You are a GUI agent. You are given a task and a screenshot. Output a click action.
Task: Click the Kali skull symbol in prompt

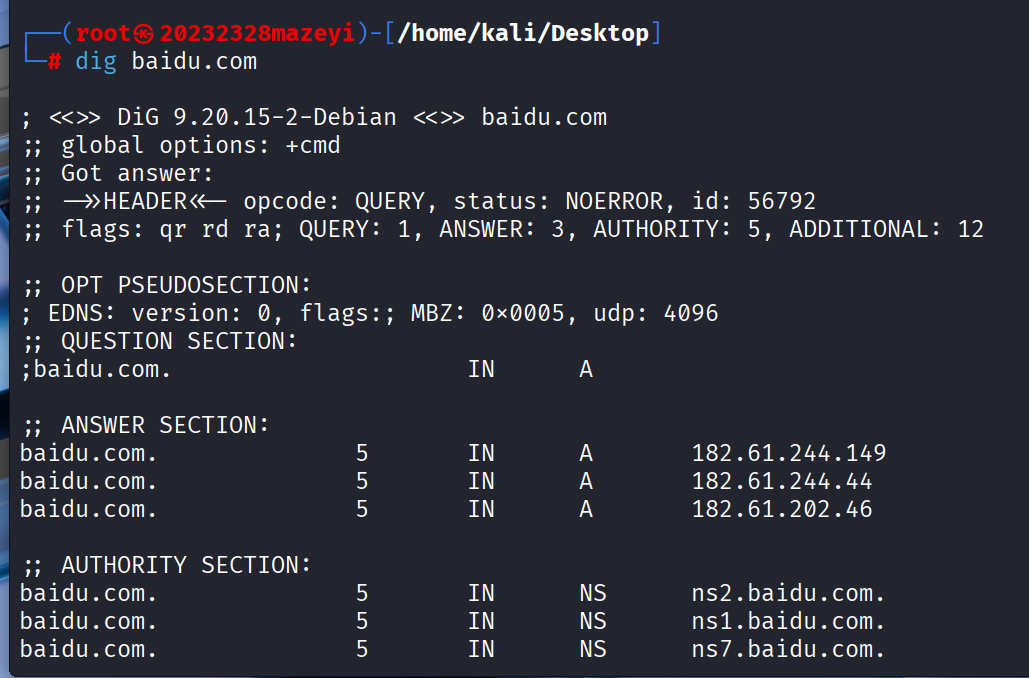click(144, 33)
